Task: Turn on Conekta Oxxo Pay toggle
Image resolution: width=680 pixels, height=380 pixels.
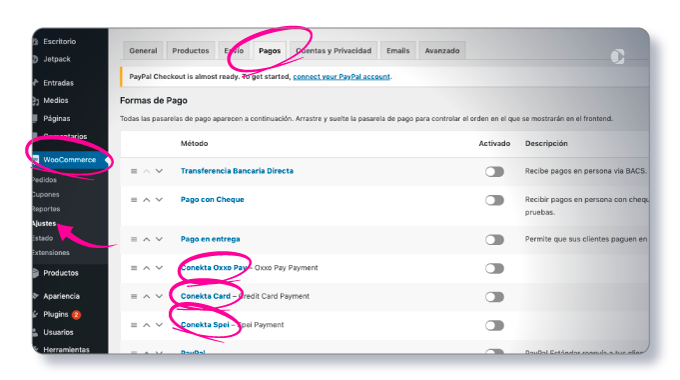Action: point(494,269)
